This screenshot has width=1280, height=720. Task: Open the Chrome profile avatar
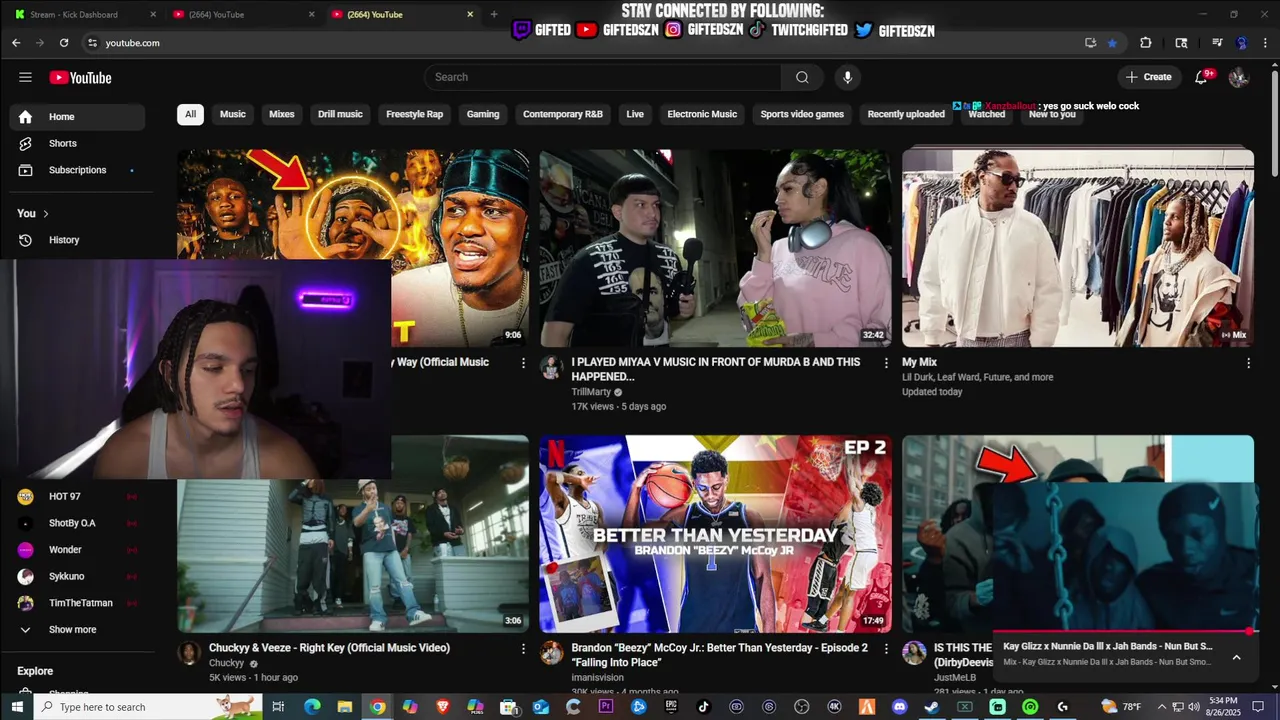click(1241, 43)
